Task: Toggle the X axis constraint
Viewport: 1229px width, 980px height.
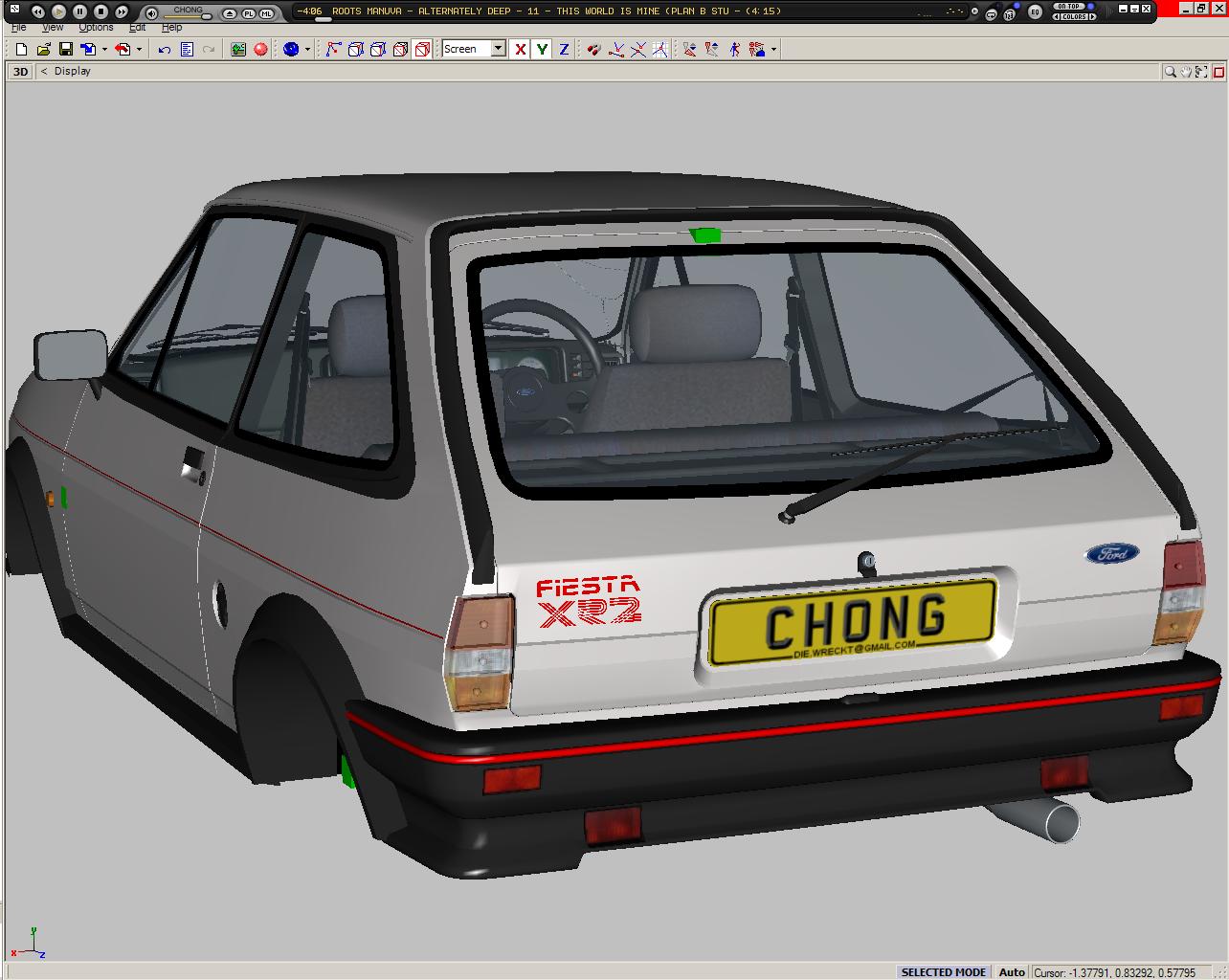Action: coord(520,49)
